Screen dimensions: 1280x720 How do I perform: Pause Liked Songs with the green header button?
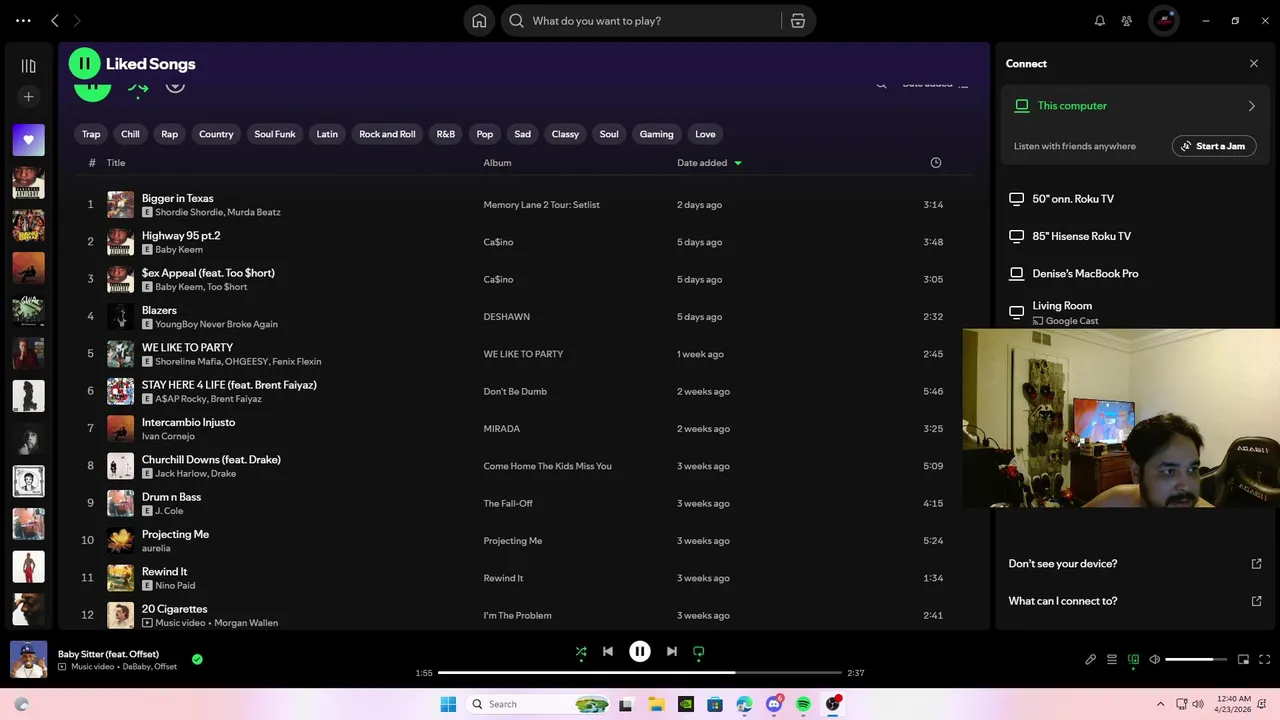[x=84, y=63]
